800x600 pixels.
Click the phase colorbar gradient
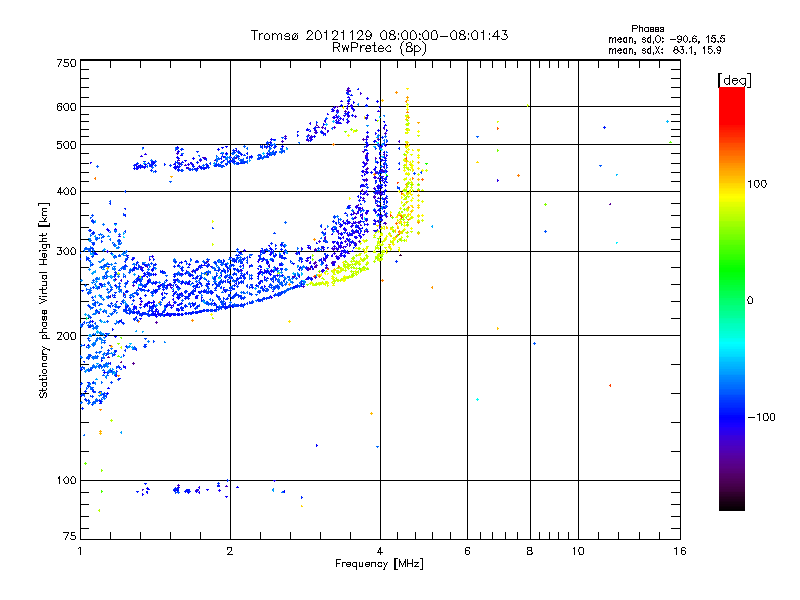732,298
